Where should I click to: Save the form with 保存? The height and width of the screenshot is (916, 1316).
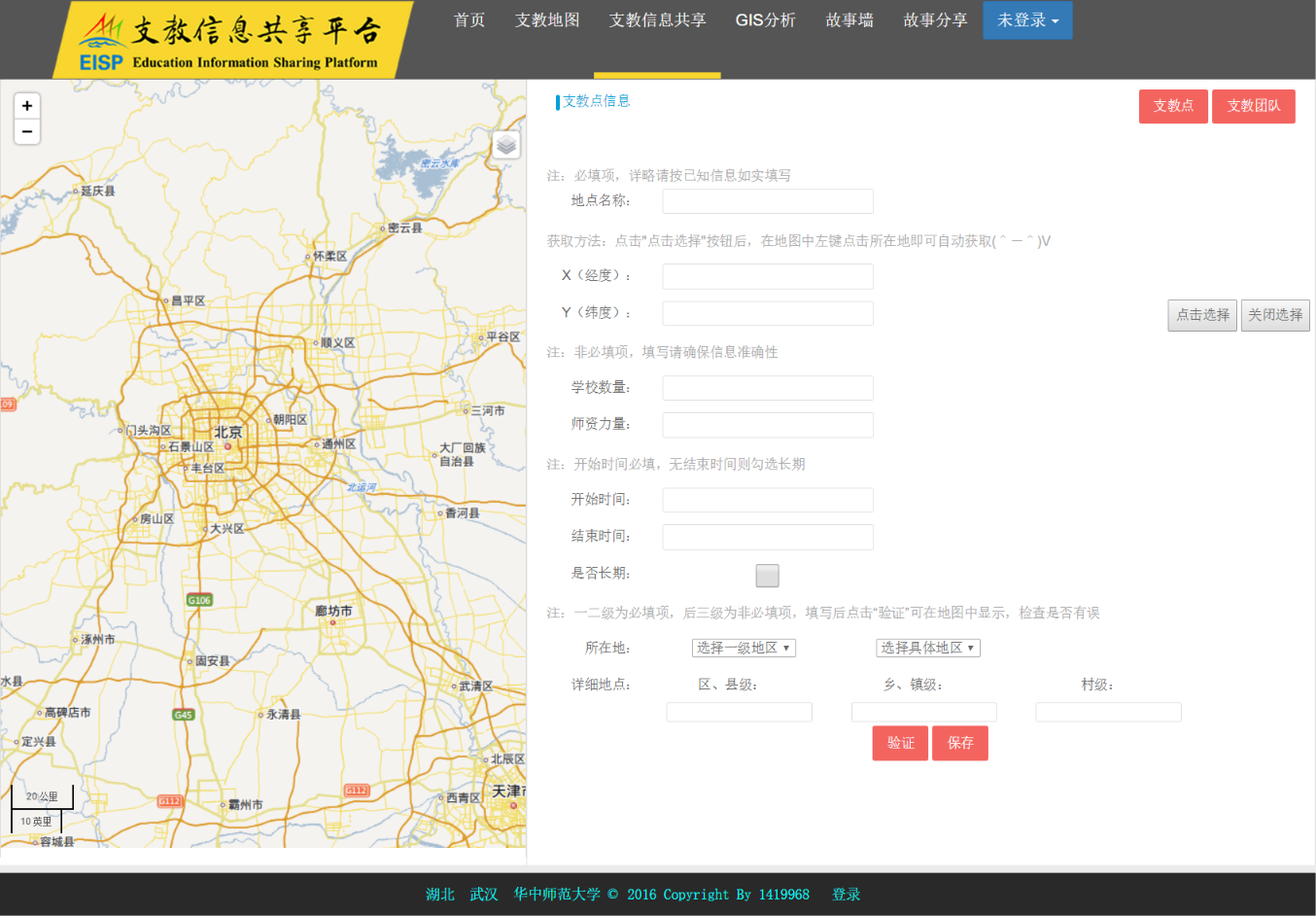pos(960,743)
